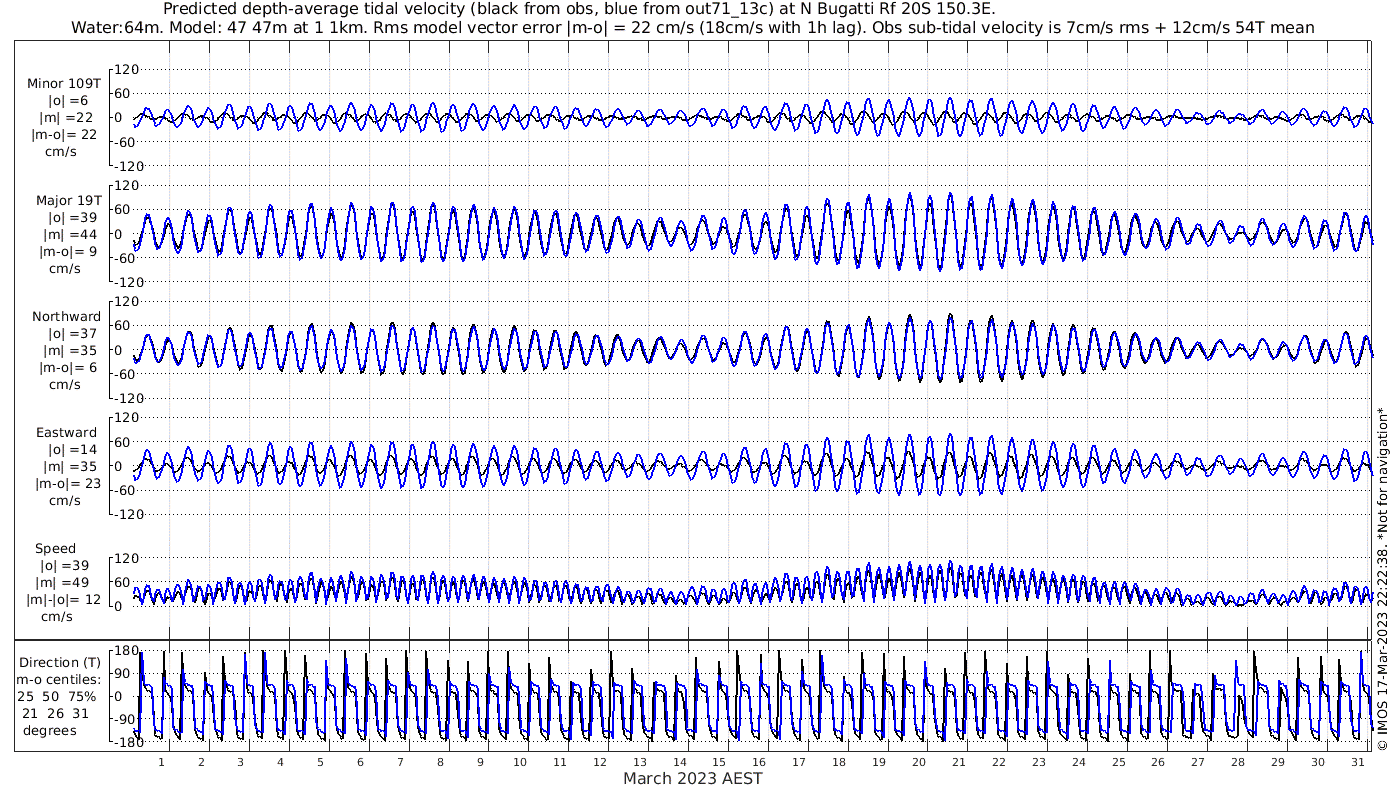Click day '20' on the date axis
Image resolution: width=1400 pixels, height=800 pixels.
[919, 762]
